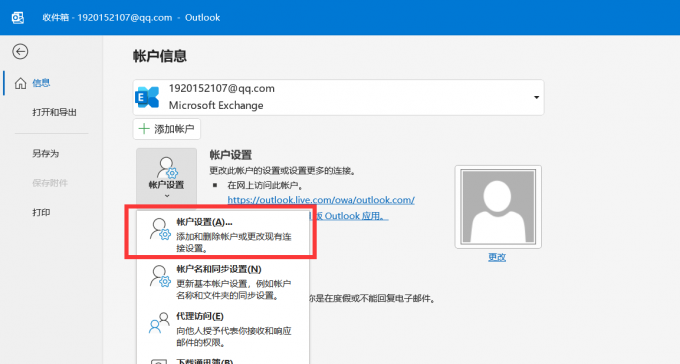Choose 帐户名和同步设置(N) menu entry
Viewport: 680px width, 364px height.
click(223, 282)
